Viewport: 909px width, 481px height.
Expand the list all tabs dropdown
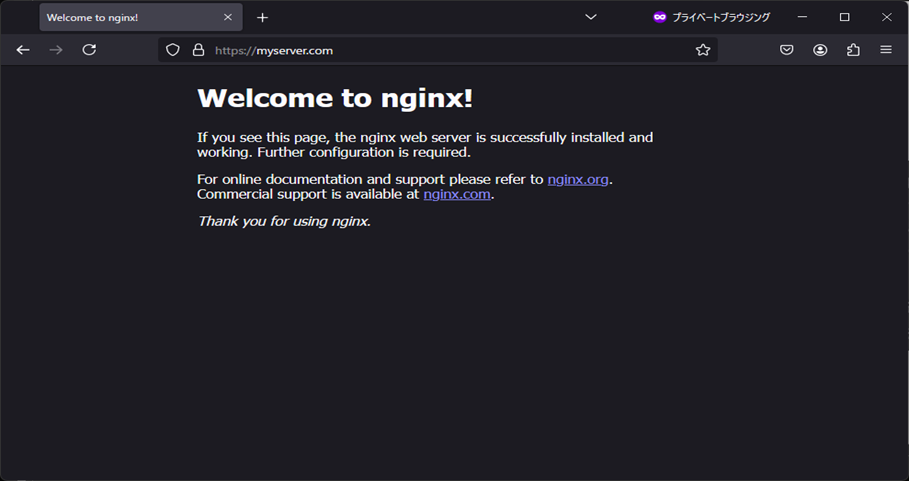(x=591, y=17)
